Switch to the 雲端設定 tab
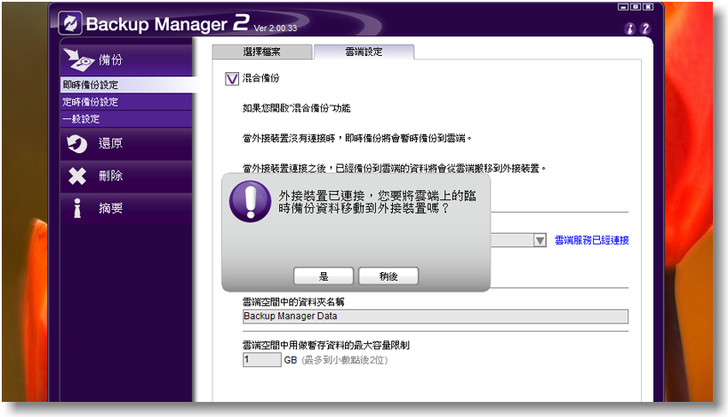This screenshot has height=417, width=728. [364, 52]
